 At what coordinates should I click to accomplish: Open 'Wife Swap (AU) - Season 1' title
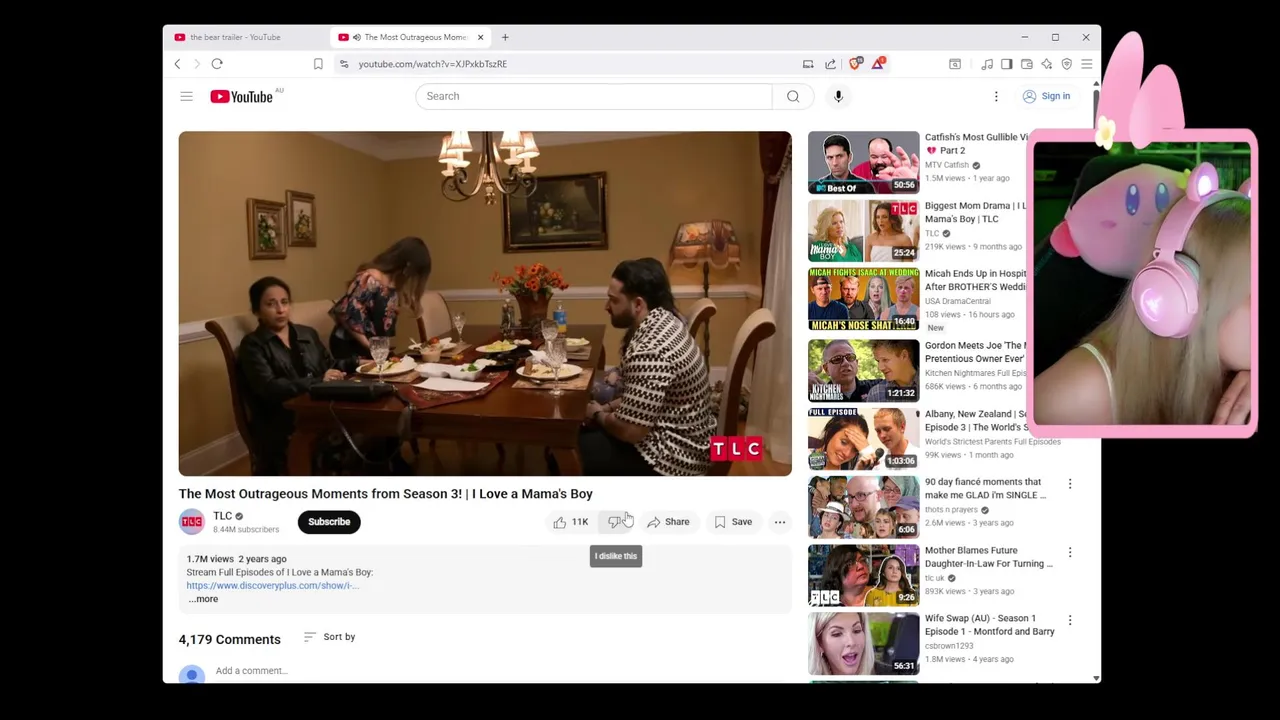click(989, 625)
